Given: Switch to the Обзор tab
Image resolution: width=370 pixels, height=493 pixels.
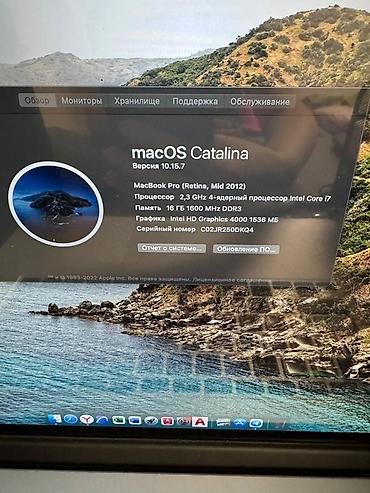Looking at the screenshot, I should pyautogui.click(x=37, y=100).
